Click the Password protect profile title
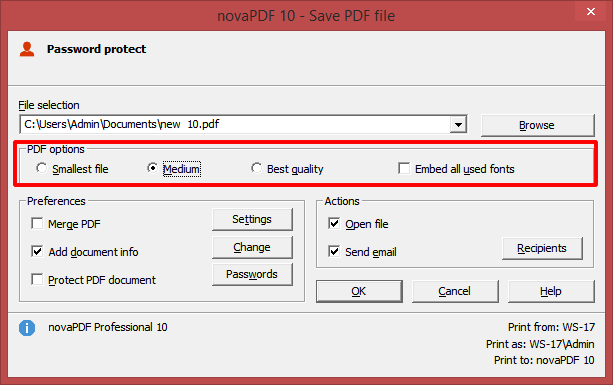Image resolution: width=613 pixels, height=385 pixels. coord(97,49)
